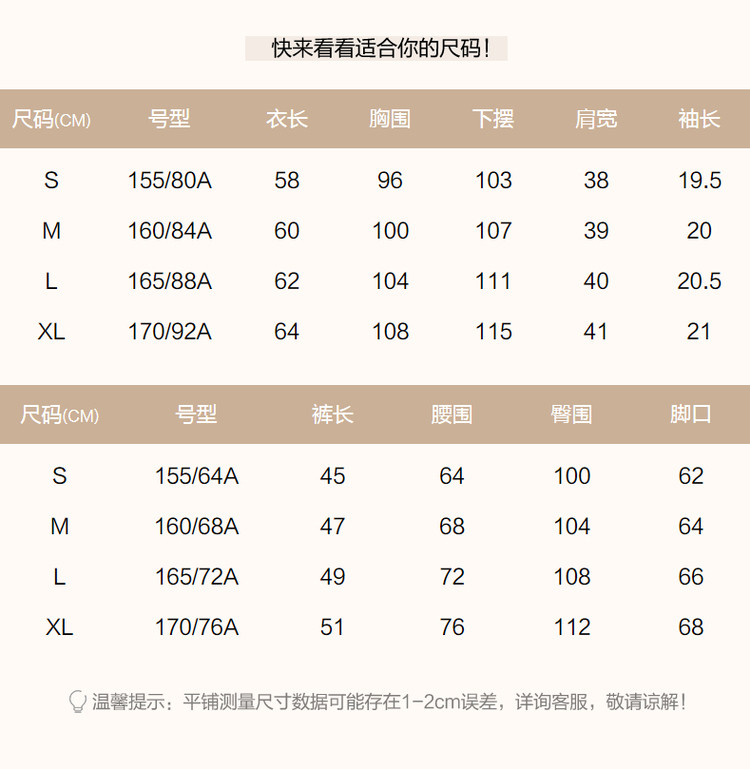Select the 衣长 column header
The image size is (750, 769).
click(x=287, y=119)
